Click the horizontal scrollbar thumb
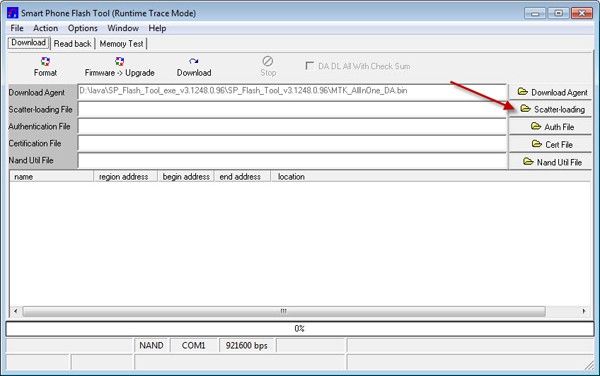The width and height of the screenshot is (600, 376). click(284, 311)
